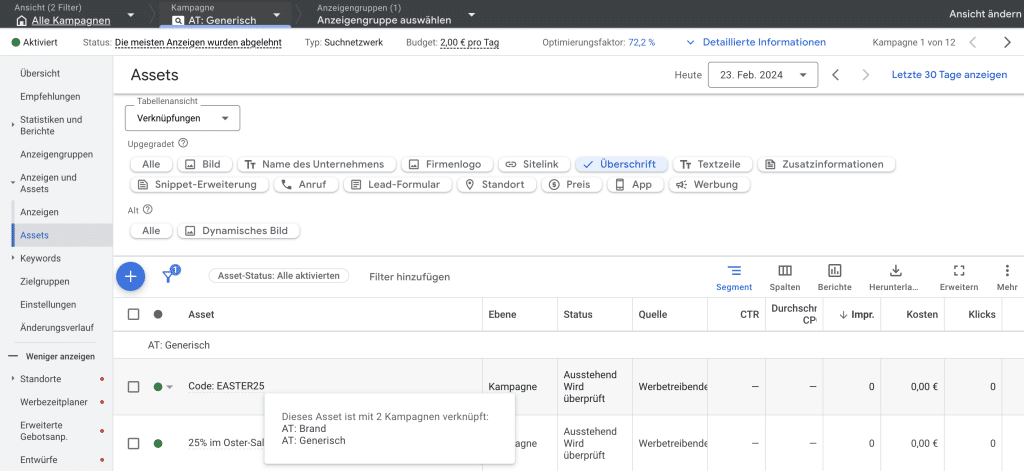Select the App filter chip
This screenshot has width=1024, height=471.
(x=635, y=185)
